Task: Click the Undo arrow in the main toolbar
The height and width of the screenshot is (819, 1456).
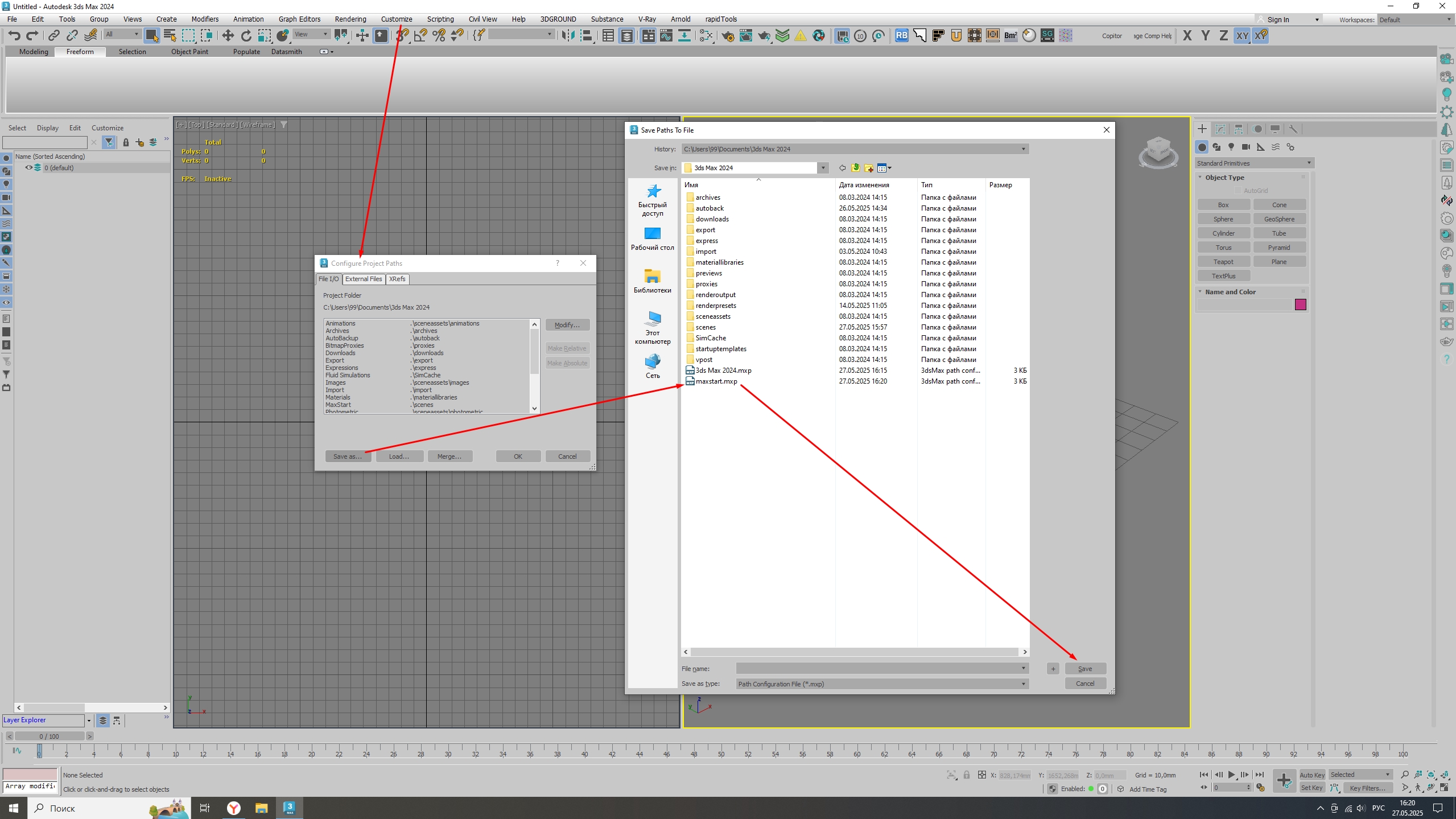Action: [x=14, y=35]
